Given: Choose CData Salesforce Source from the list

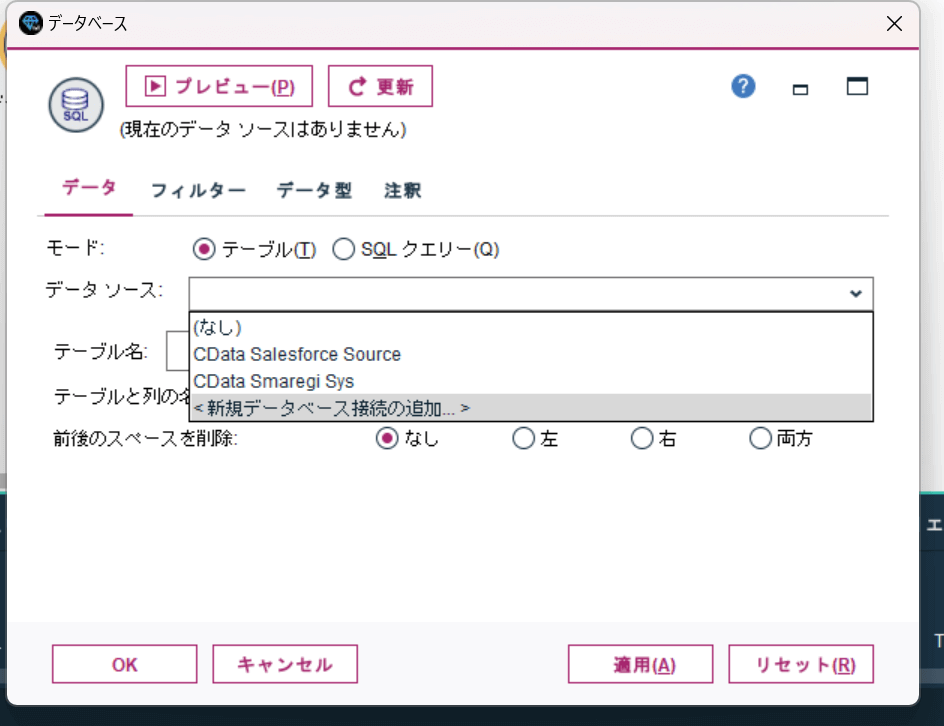Looking at the screenshot, I should 297,354.
